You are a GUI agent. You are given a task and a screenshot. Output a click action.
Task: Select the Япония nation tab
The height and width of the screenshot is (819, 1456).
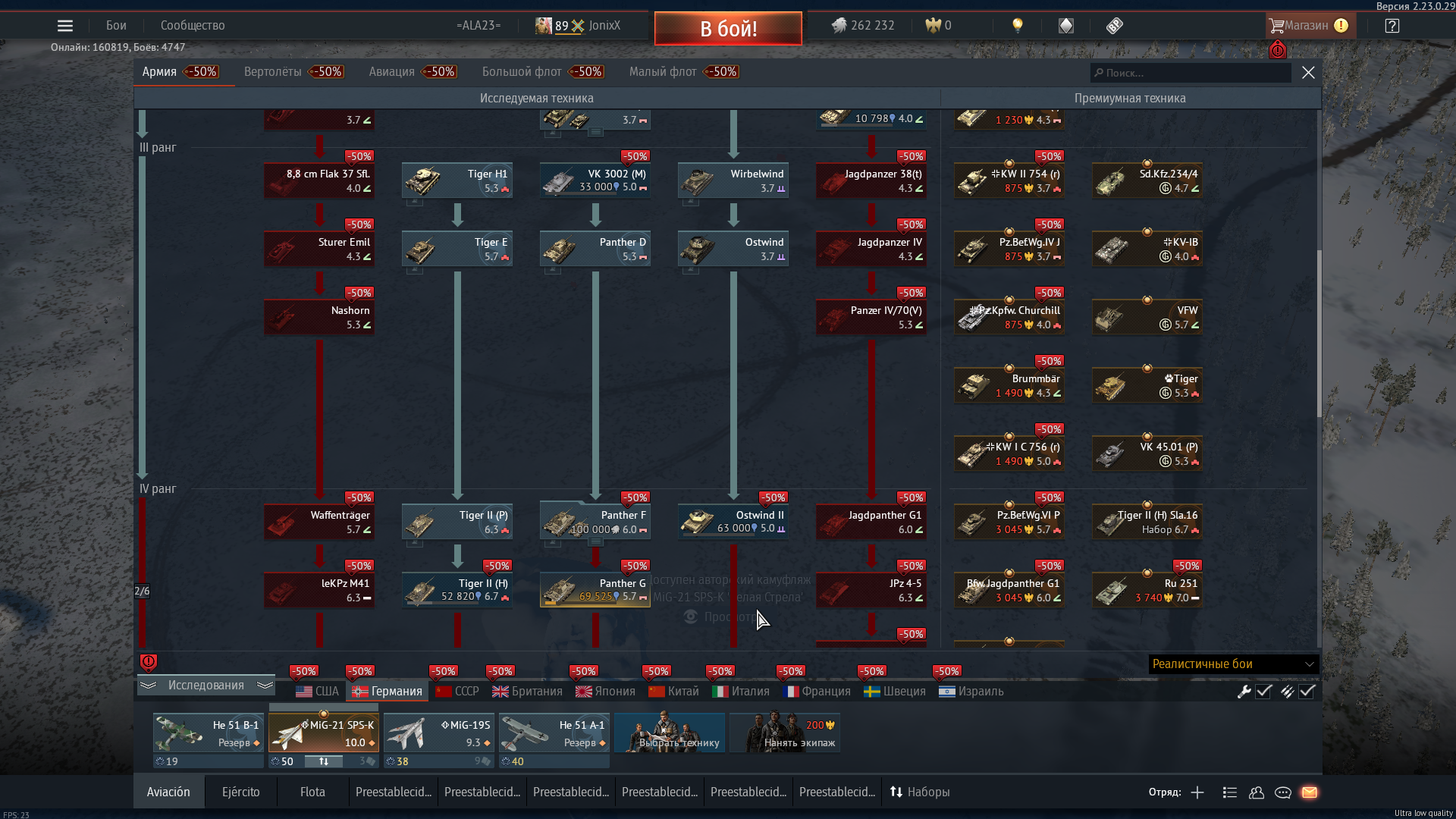[606, 692]
